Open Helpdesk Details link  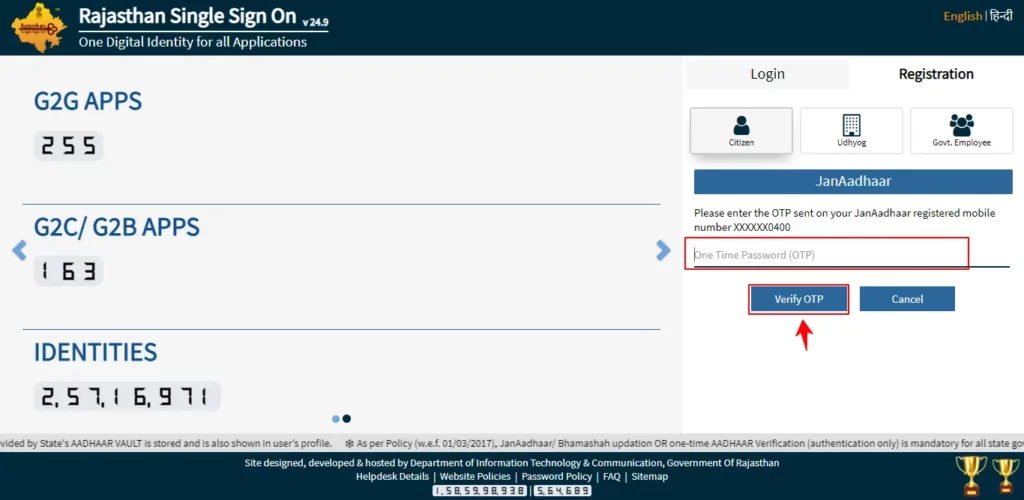pos(392,477)
